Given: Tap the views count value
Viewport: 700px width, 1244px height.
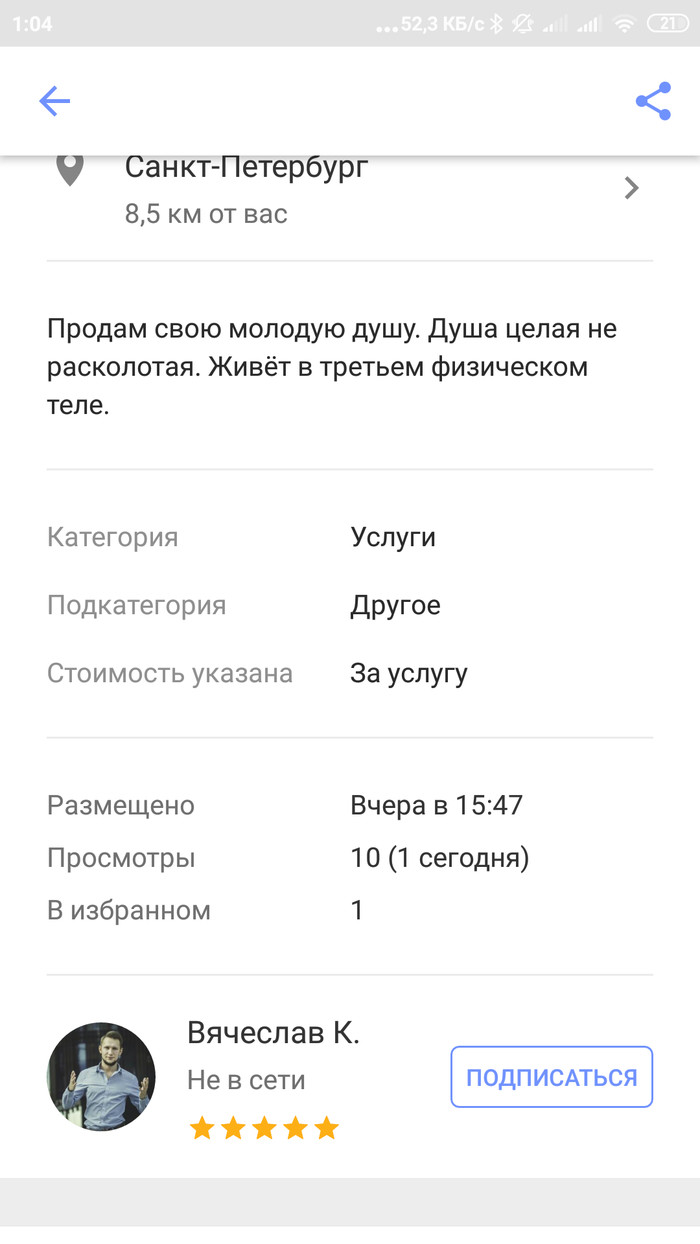Looking at the screenshot, I should (x=439, y=858).
